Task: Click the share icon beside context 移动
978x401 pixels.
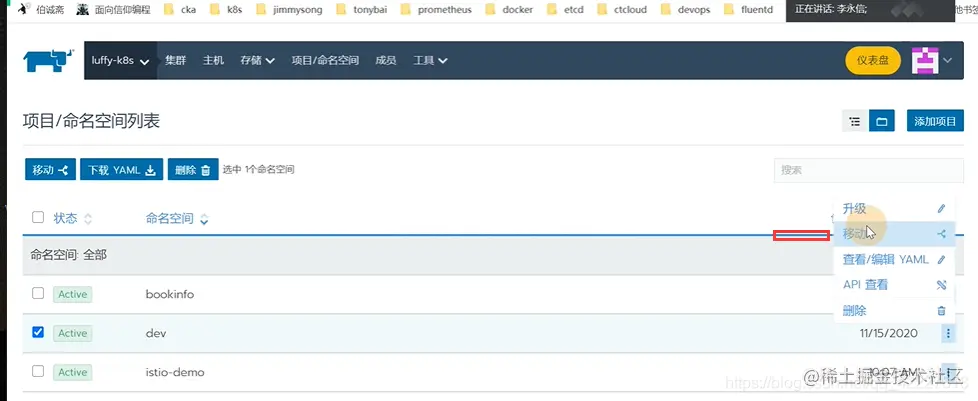Action: click(942, 234)
